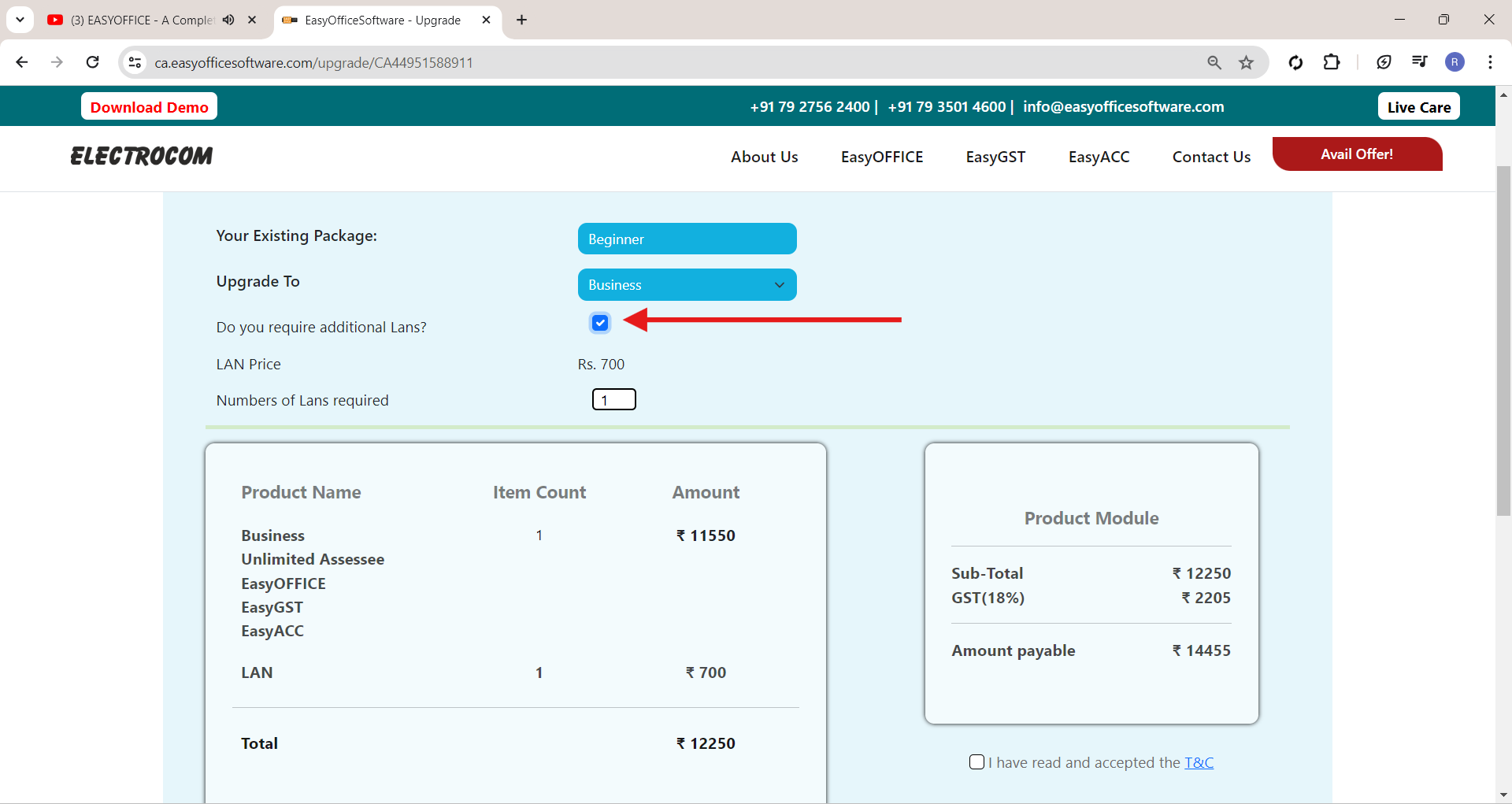
Task: Open Chrome three-dot menu
Action: tap(1490, 62)
